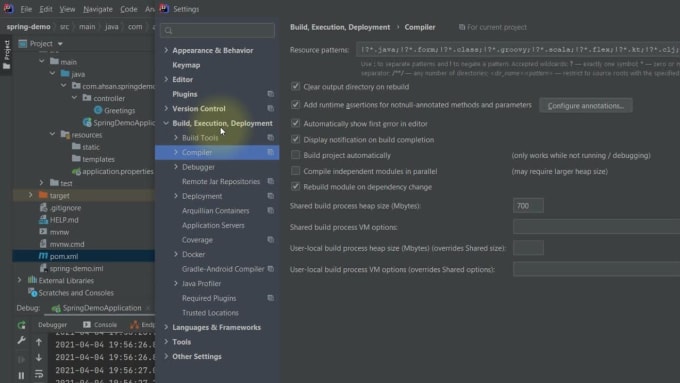This screenshot has width=680, height=383.
Task: Enable Compile independent modules in parallel
Action: 295,171
